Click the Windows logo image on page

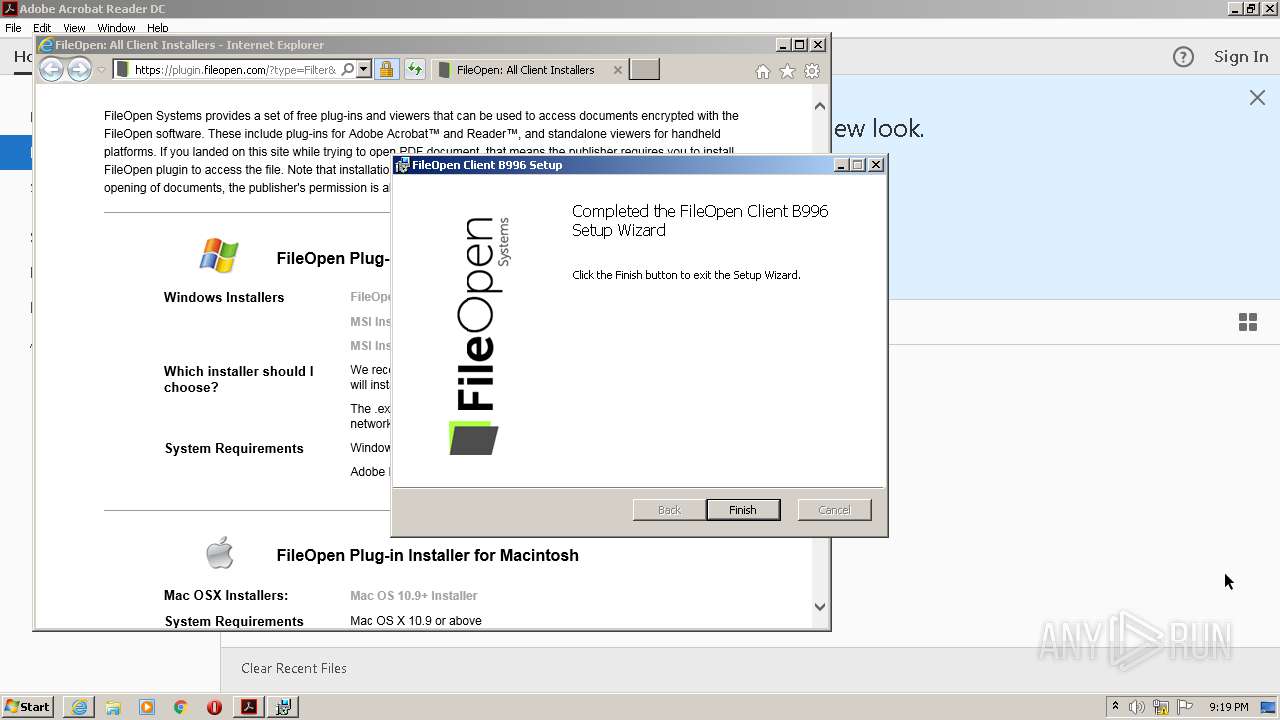pyautogui.click(x=219, y=255)
